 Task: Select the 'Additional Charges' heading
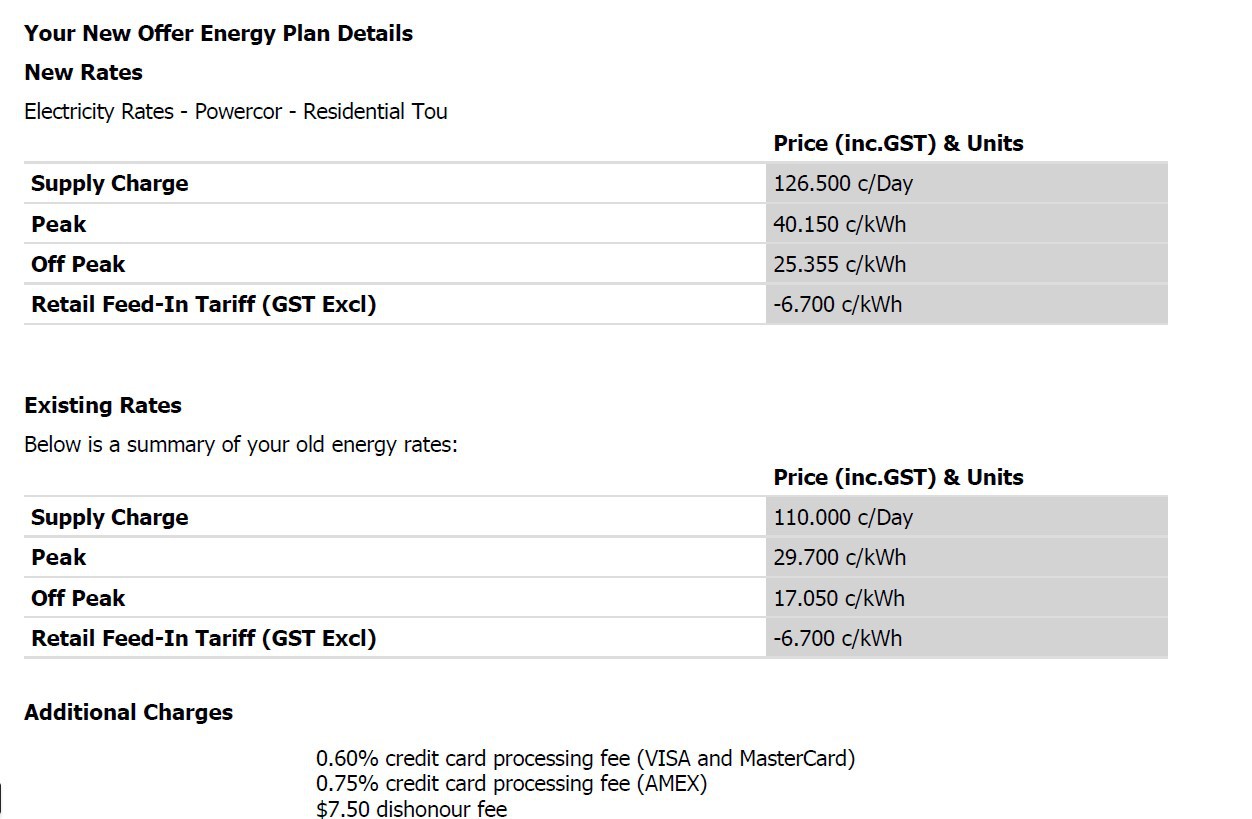[128, 712]
